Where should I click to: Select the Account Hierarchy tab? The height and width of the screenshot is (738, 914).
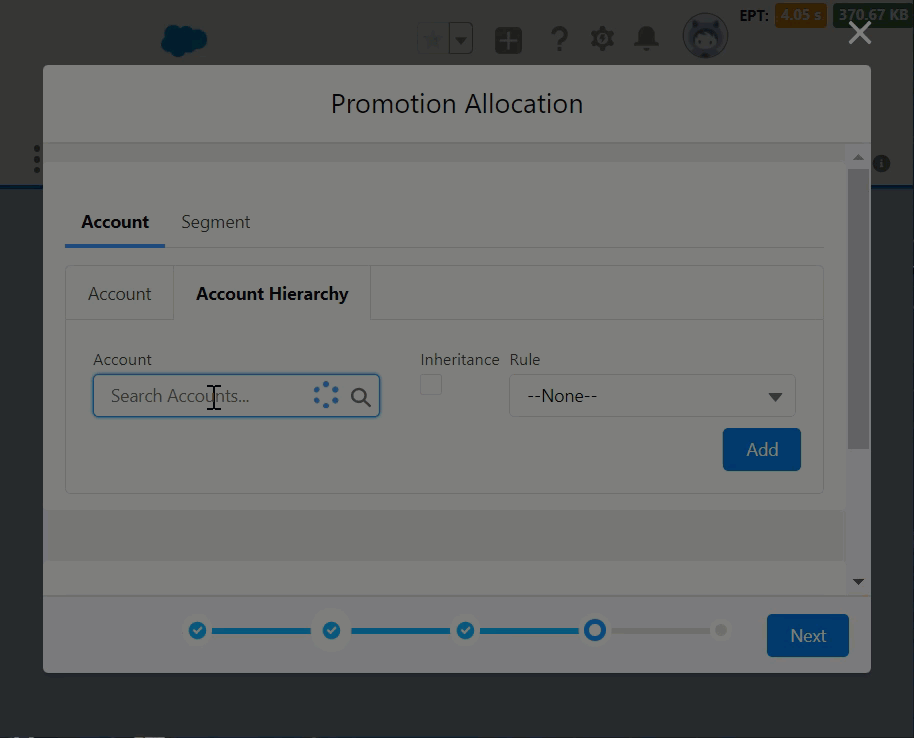click(272, 294)
